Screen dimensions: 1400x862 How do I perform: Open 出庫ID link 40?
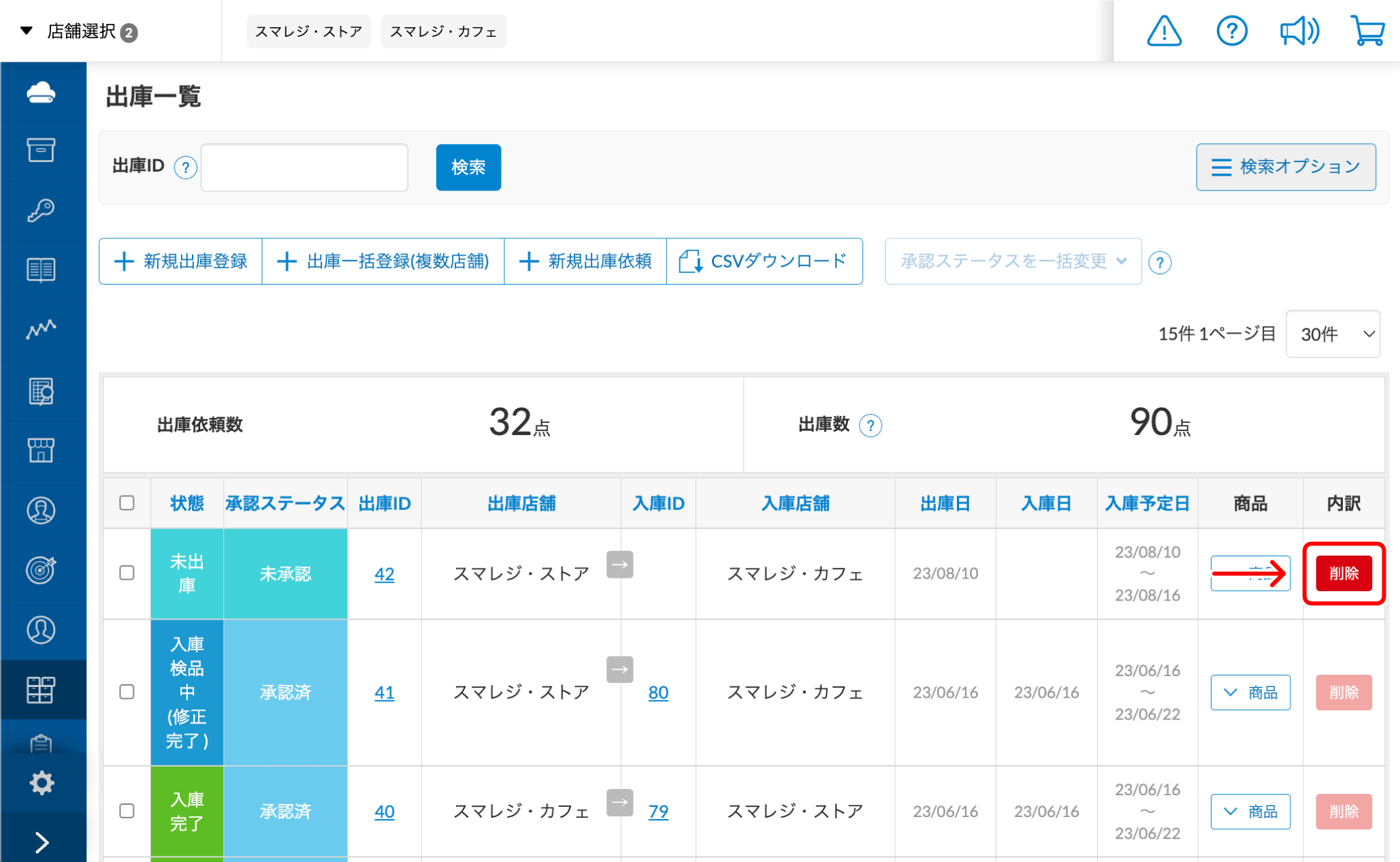tap(384, 812)
